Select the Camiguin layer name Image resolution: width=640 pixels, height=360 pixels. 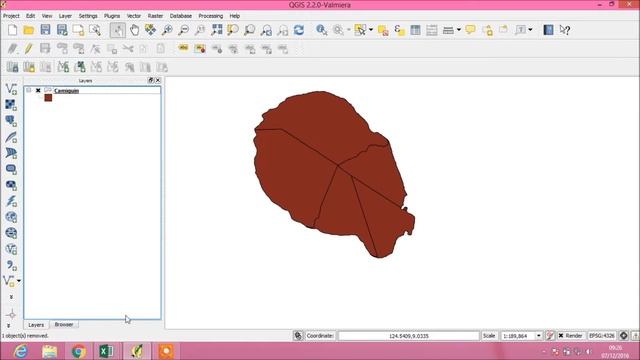66,91
